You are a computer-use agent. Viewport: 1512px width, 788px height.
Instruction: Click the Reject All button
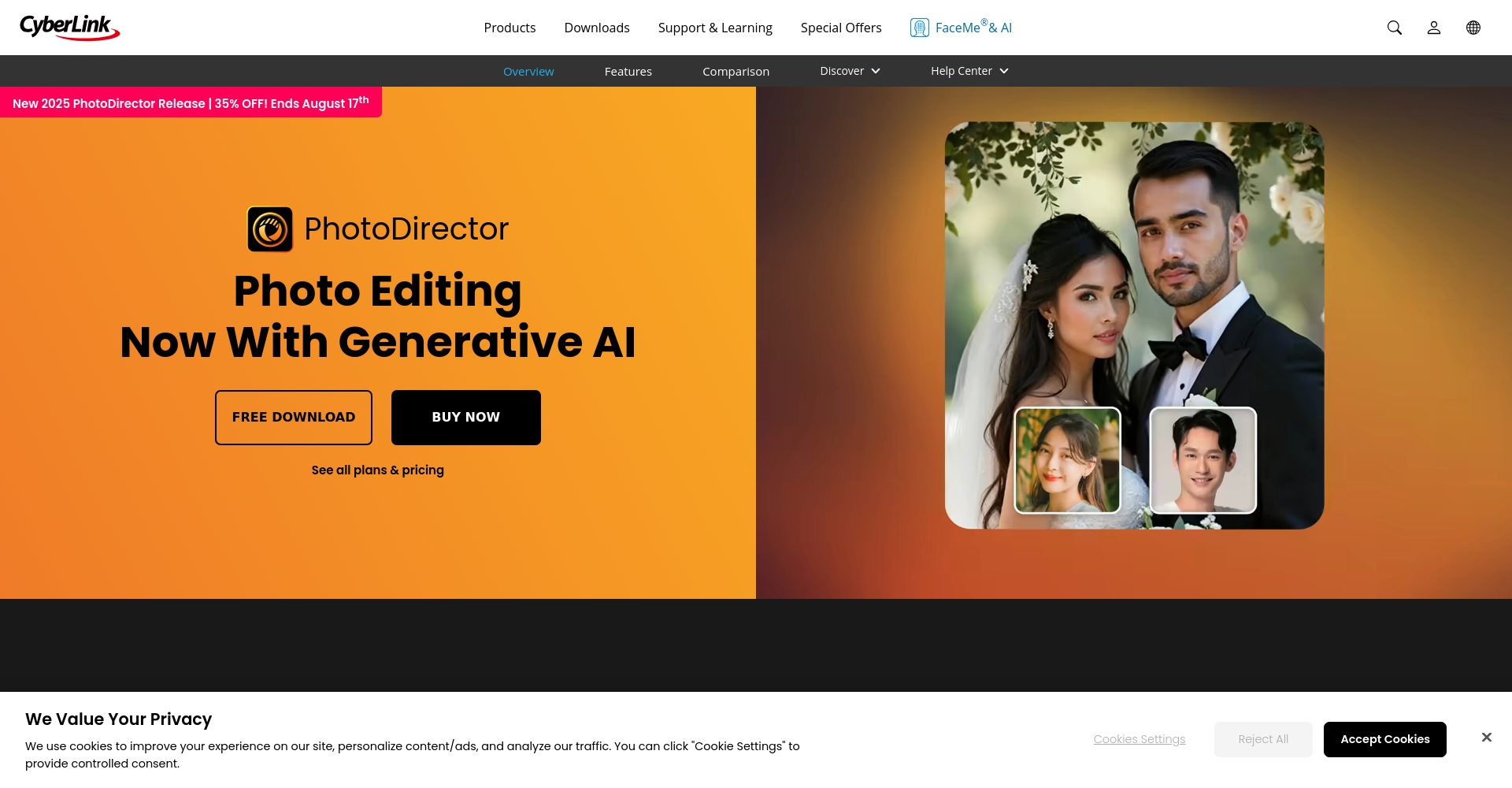pos(1263,739)
